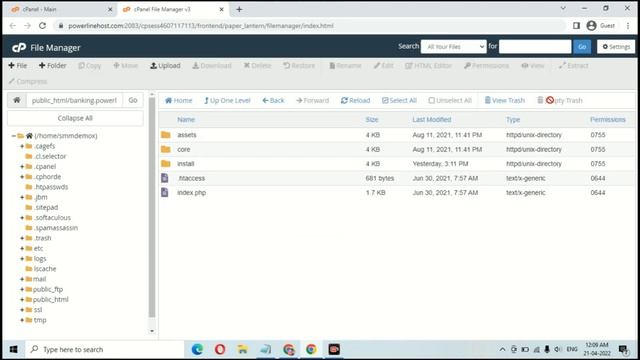The width and height of the screenshot is (640, 360).
Task: Click the Move toolbar button
Action: pyautogui.click(x=125, y=66)
